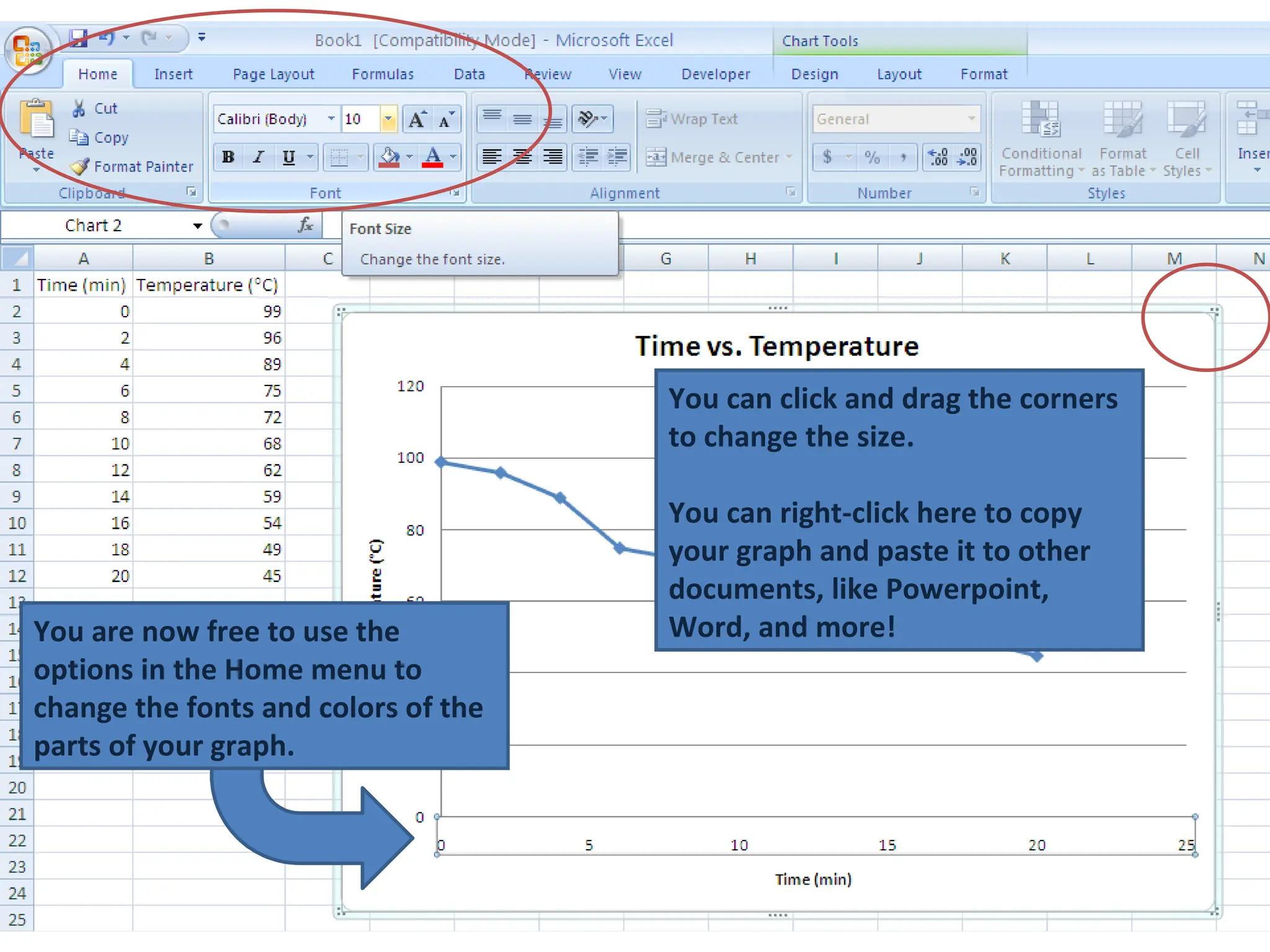Click the red Font Color button
Screen dimensions: 1270x952
coord(433,157)
